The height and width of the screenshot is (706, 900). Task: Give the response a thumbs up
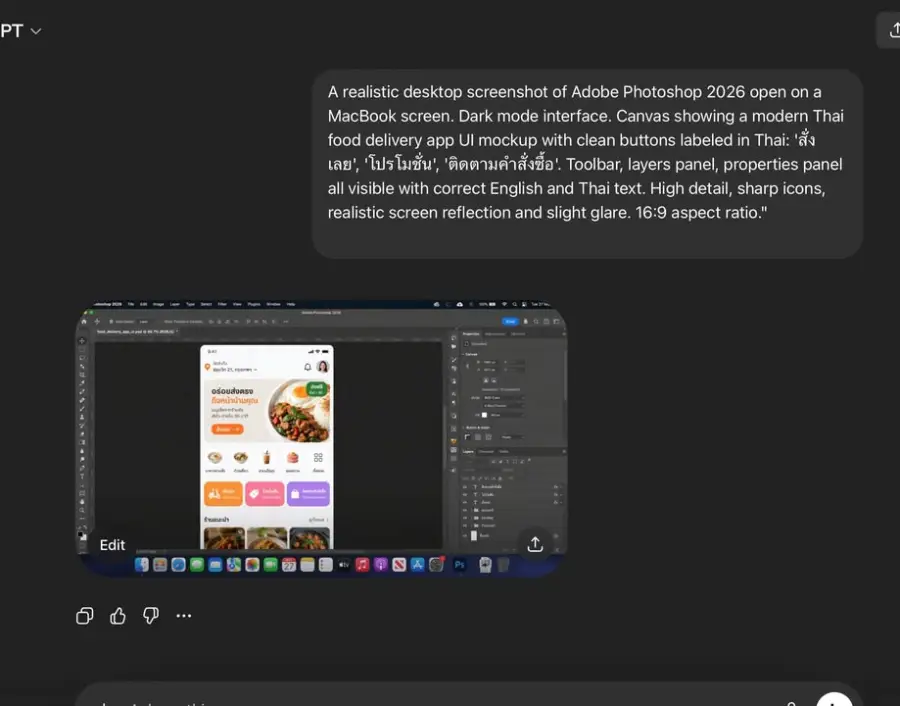[118, 616]
